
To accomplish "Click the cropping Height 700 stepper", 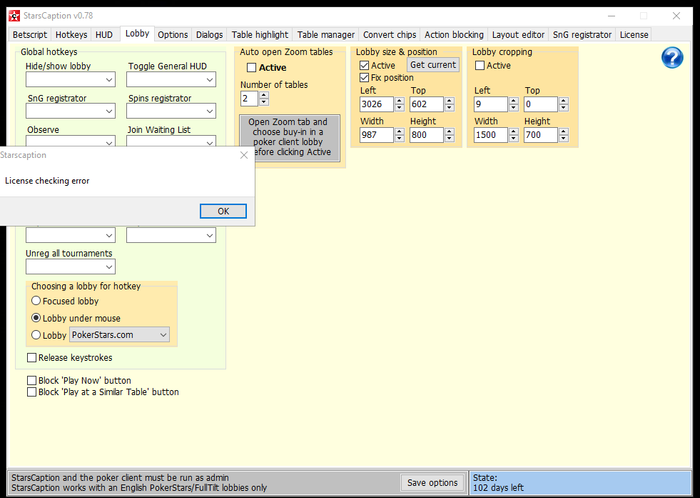I will 564,135.
